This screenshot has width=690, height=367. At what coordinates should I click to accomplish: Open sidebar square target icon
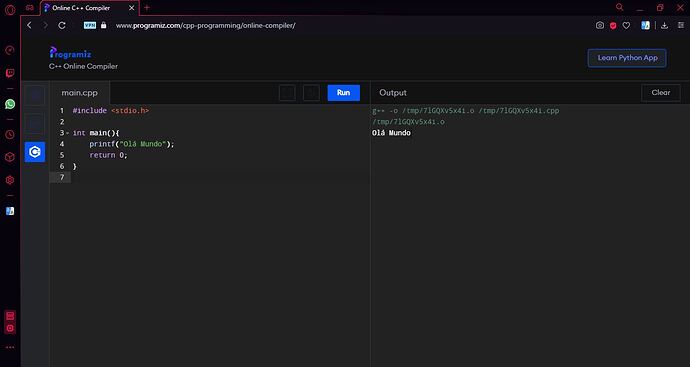coord(10,328)
